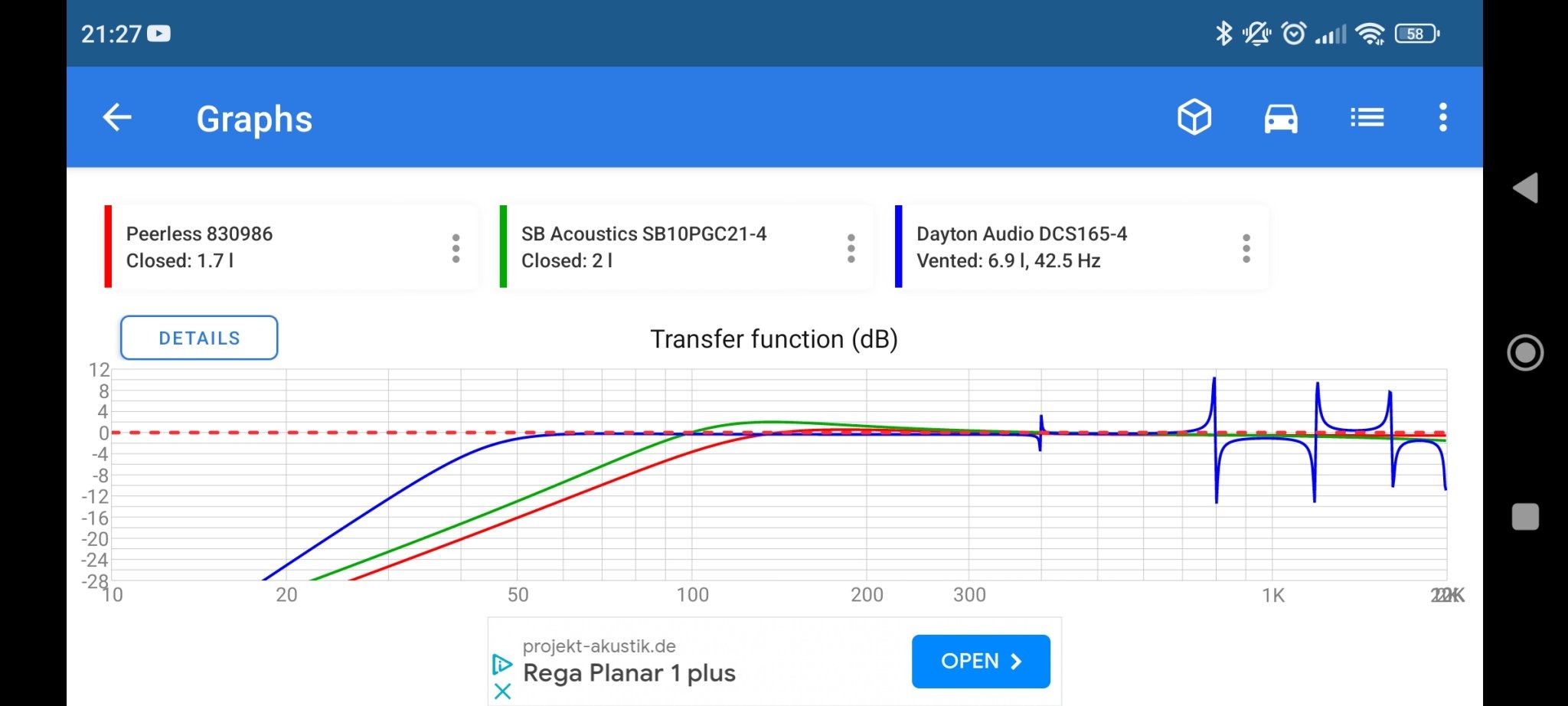The width and height of the screenshot is (1568, 706).
Task: Select the Peerless 830986 driver card
Action: tap(291, 247)
